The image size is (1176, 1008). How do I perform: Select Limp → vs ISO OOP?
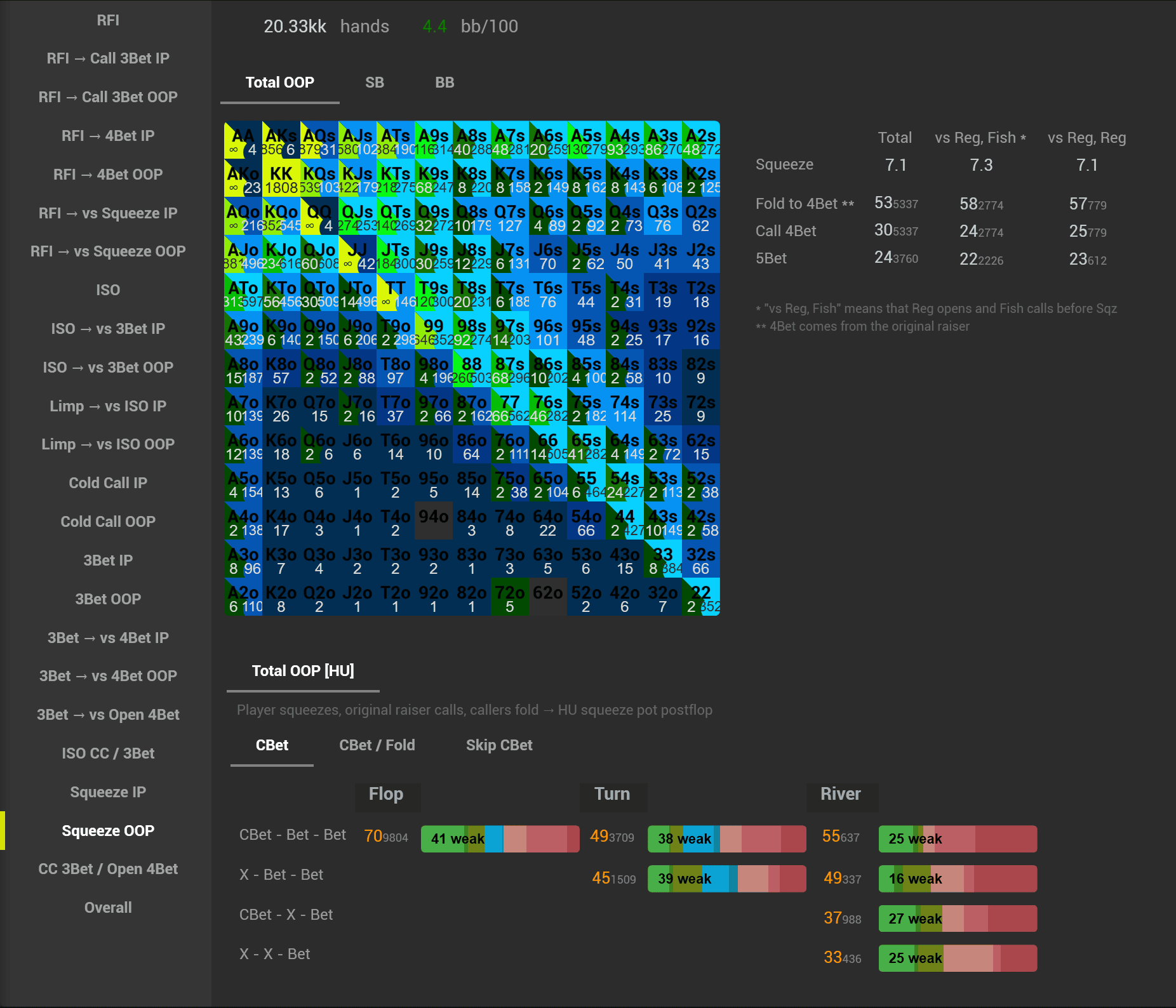pyautogui.click(x=108, y=444)
